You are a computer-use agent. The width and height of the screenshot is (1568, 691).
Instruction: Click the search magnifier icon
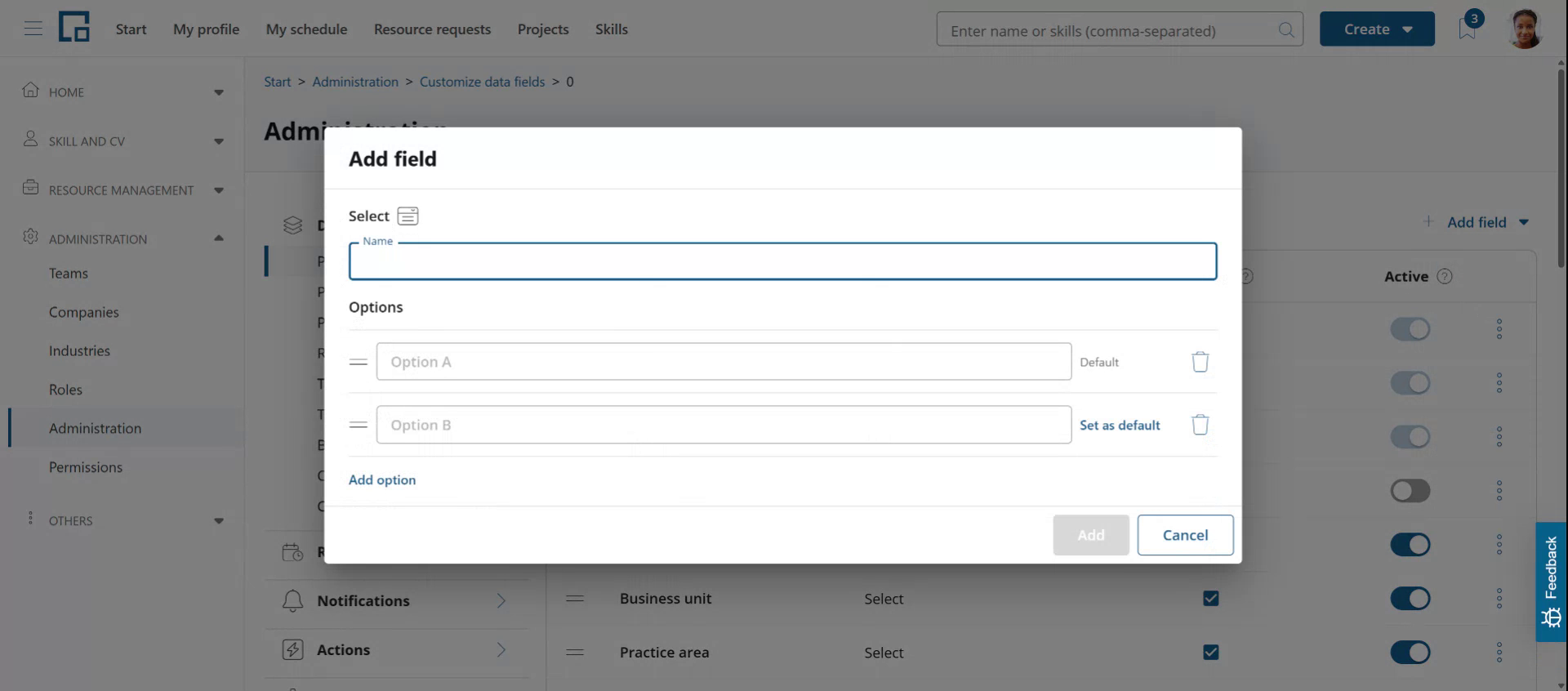pyautogui.click(x=1285, y=30)
